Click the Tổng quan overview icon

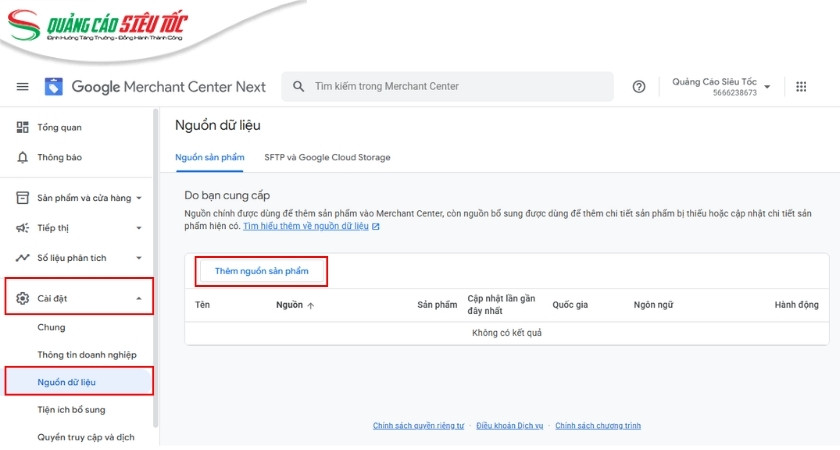click(22, 127)
